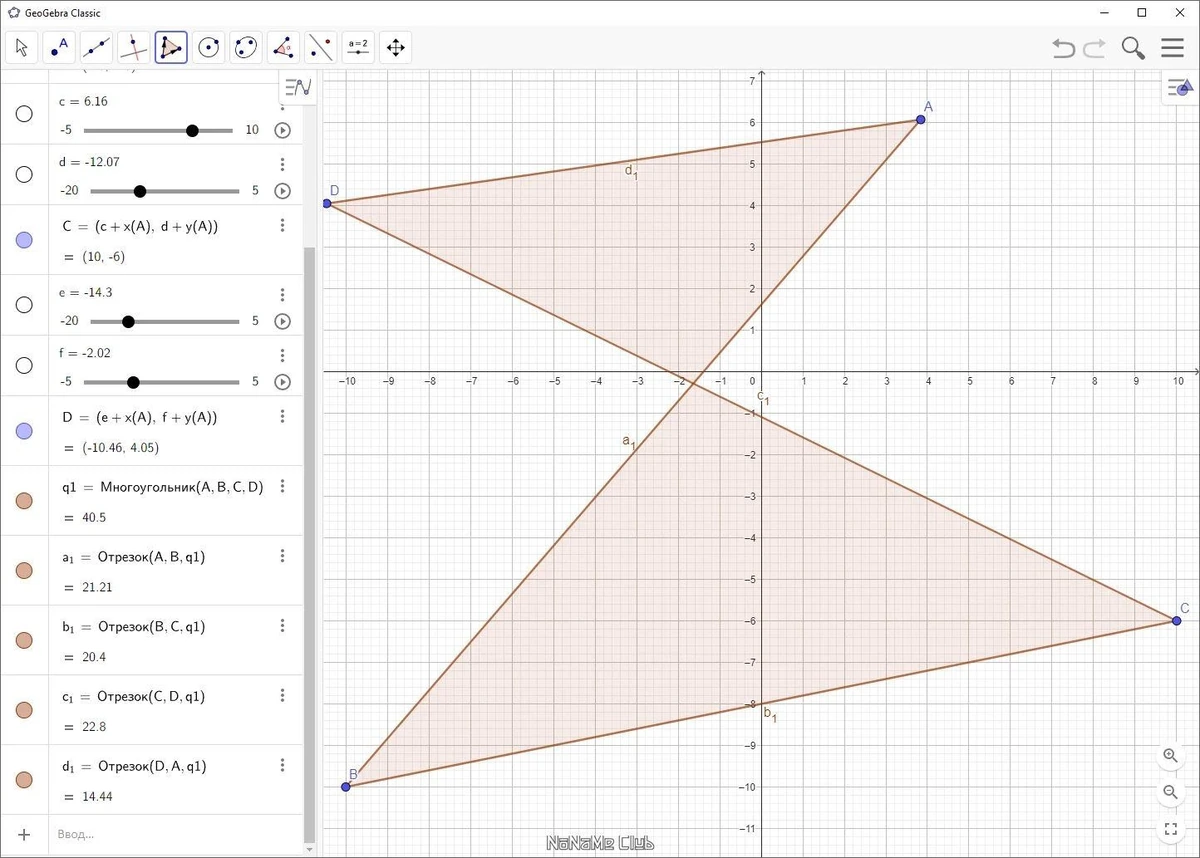Open the search magnifier icon
The image size is (1200, 858).
click(1133, 48)
